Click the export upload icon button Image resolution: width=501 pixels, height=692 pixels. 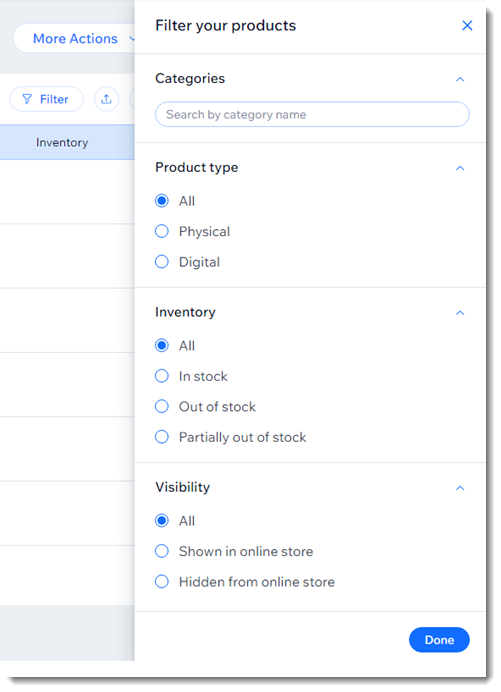pyautogui.click(x=106, y=99)
